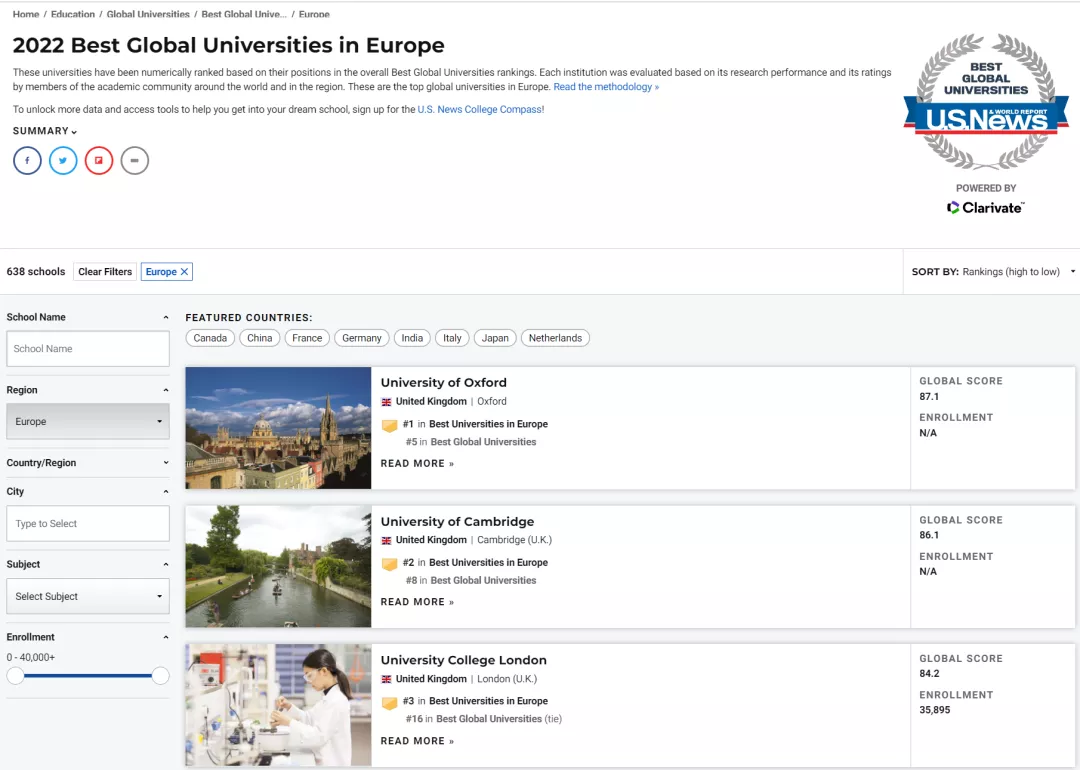This screenshot has height=770, width=1080.
Task: Collapse the School Name filter section
Action: (x=165, y=318)
